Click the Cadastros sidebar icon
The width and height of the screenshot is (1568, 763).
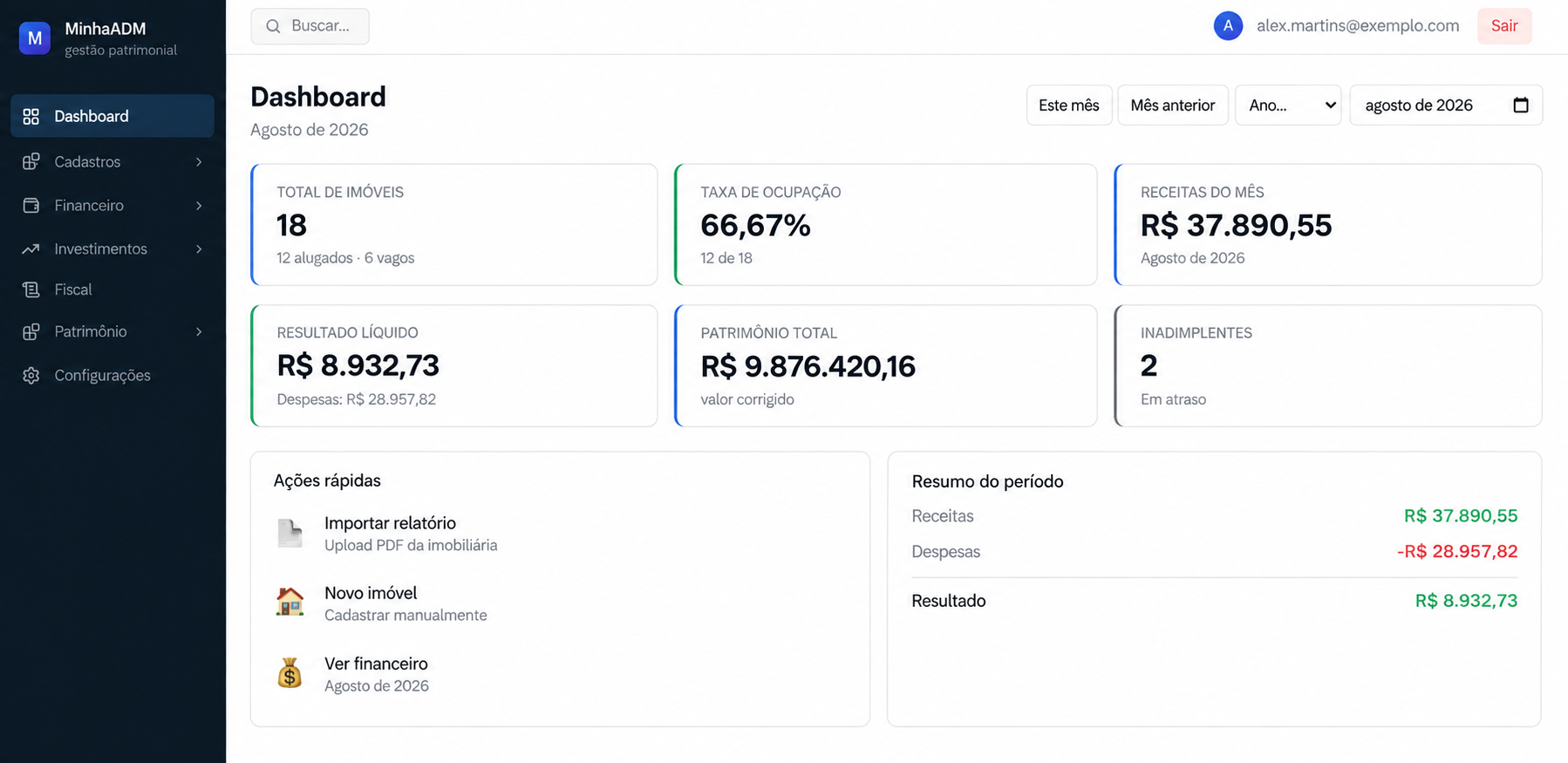pos(31,161)
